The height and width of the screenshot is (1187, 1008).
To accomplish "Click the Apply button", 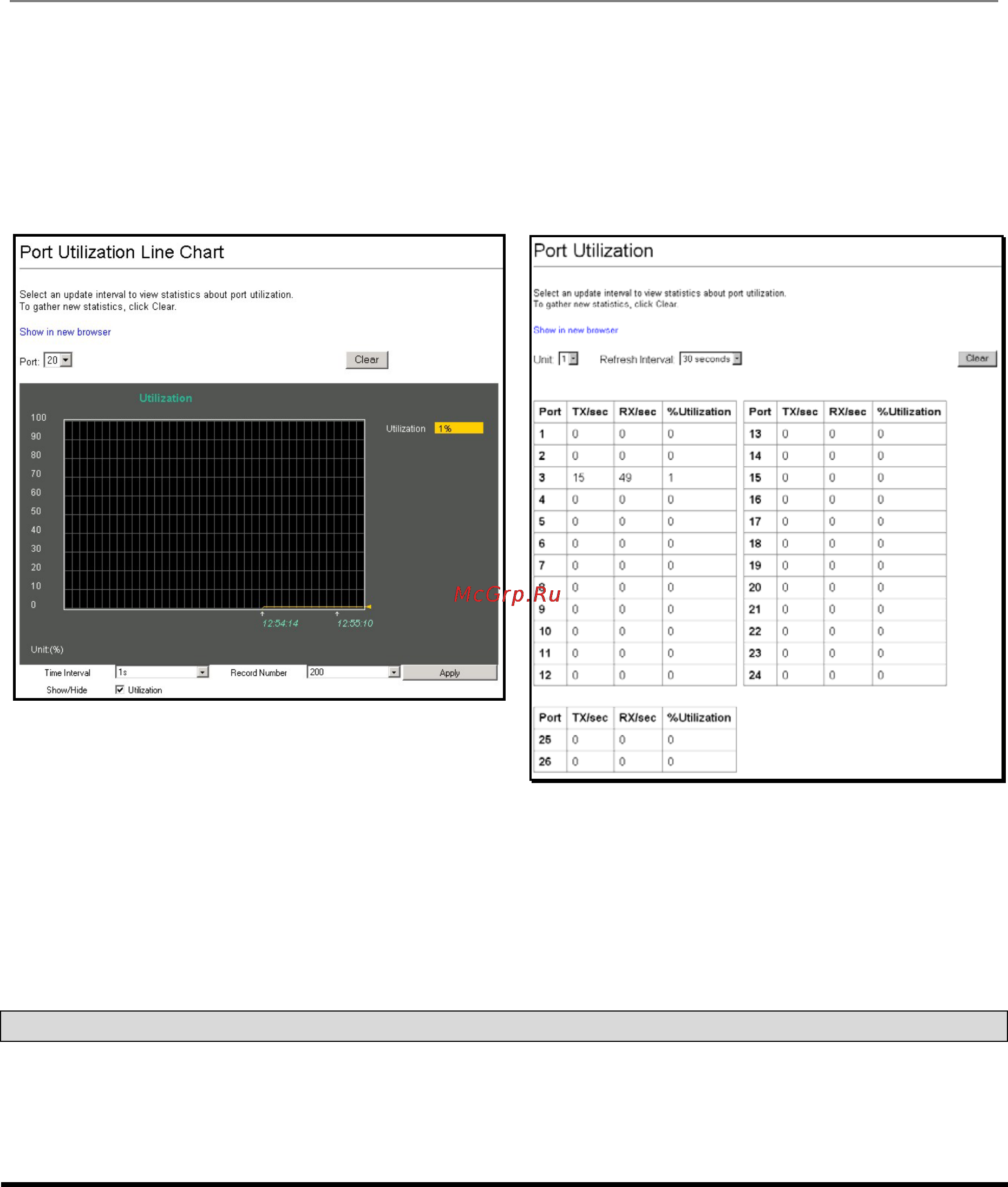I will tap(450, 673).
